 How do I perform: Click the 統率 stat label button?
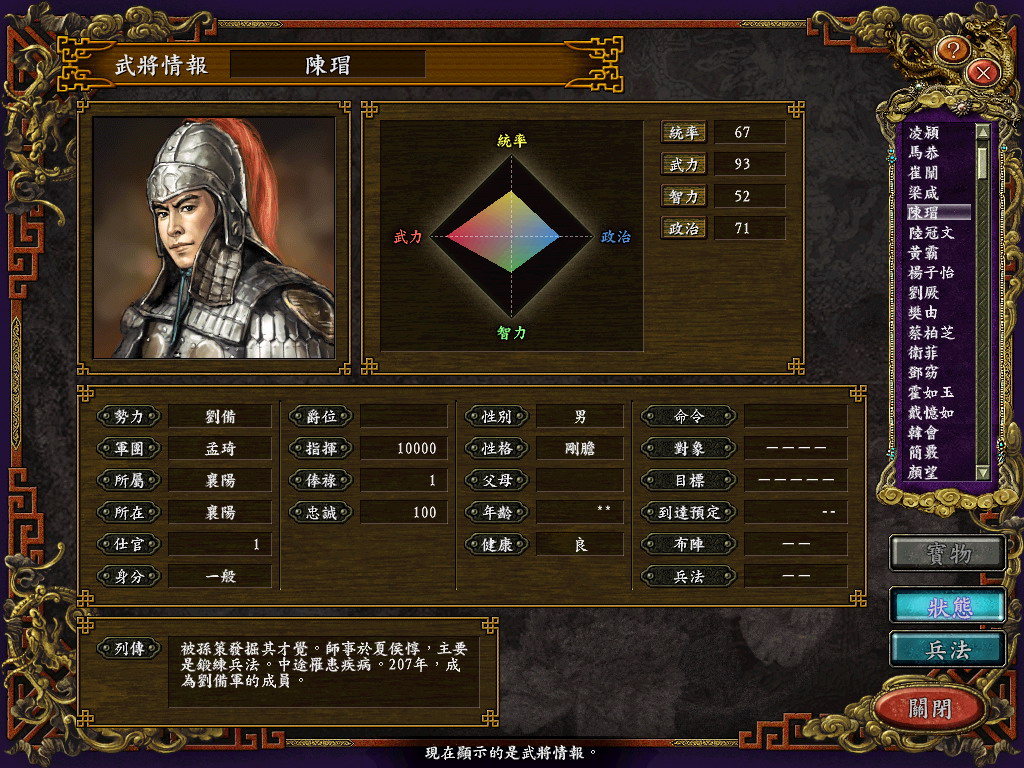[683, 132]
